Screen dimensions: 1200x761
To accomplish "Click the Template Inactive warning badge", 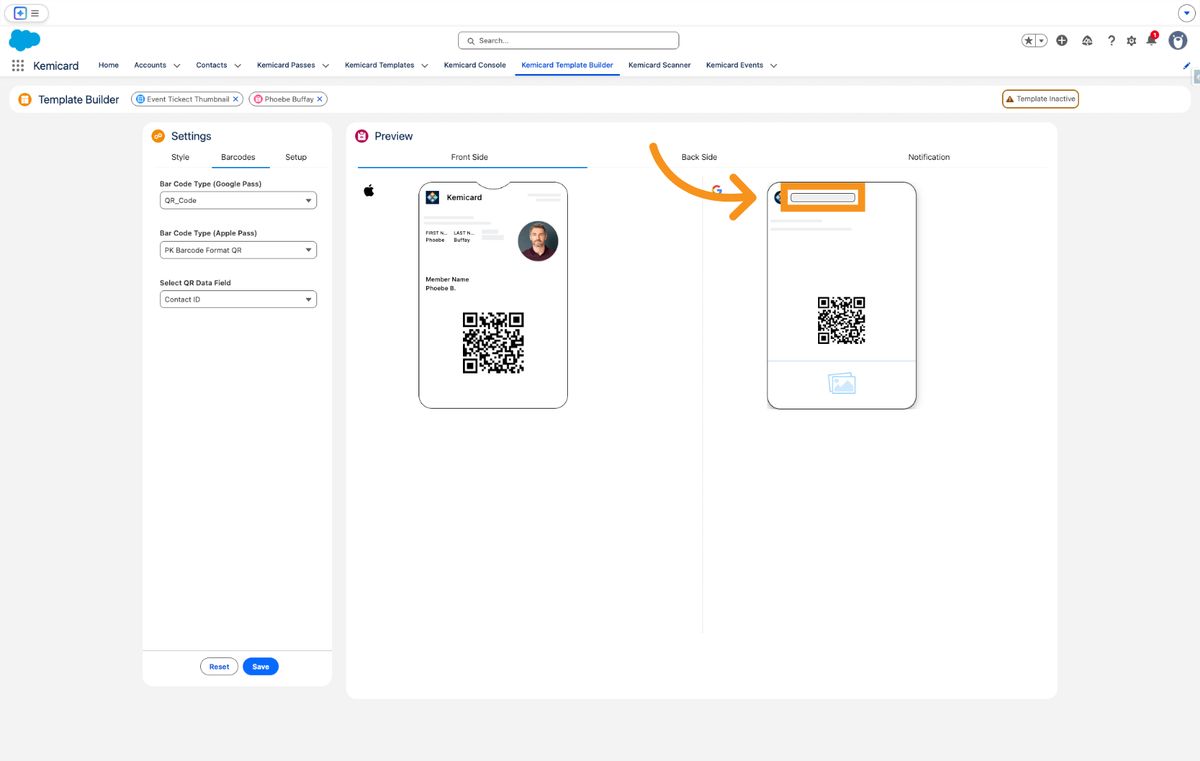I will (1040, 99).
